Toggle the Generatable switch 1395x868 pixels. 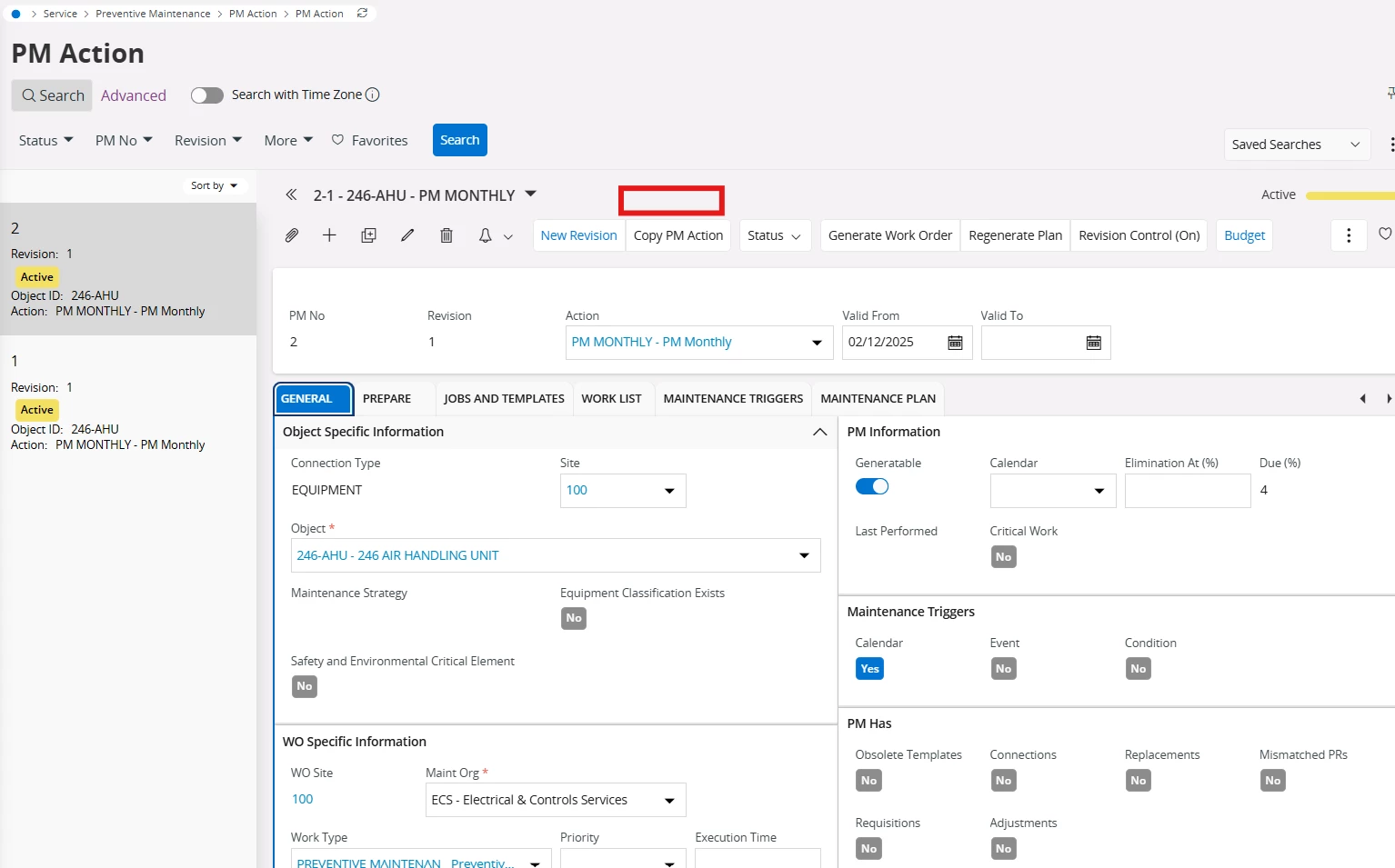point(872,486)
